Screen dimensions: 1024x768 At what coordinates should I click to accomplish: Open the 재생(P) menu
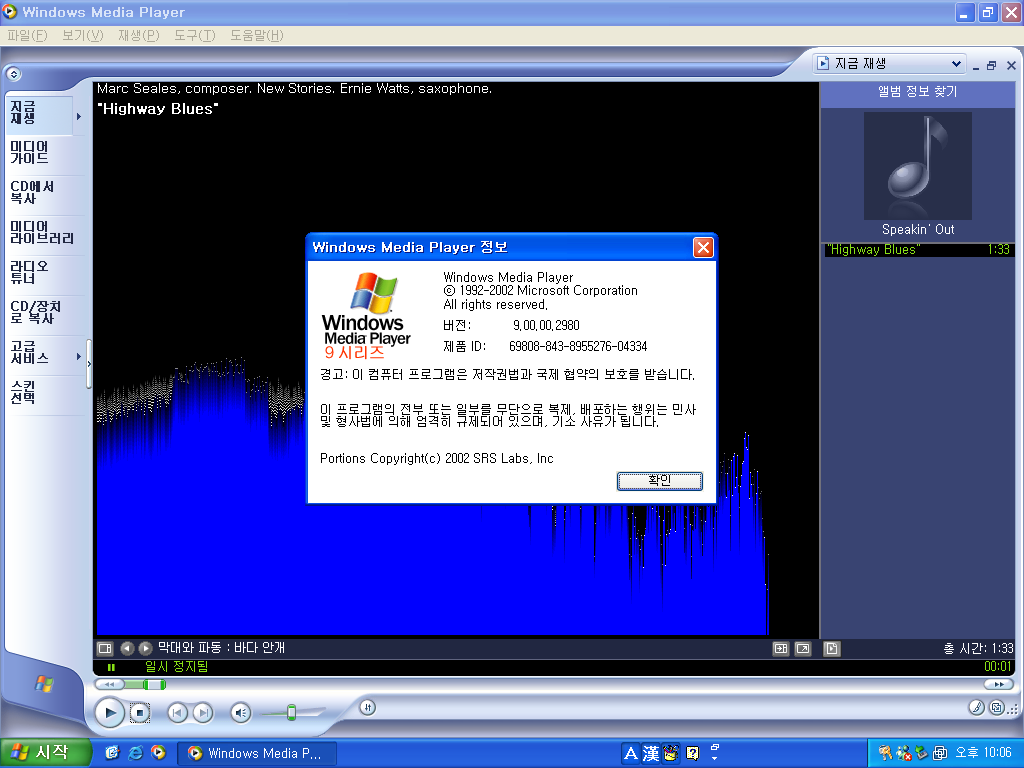[138, 35]
